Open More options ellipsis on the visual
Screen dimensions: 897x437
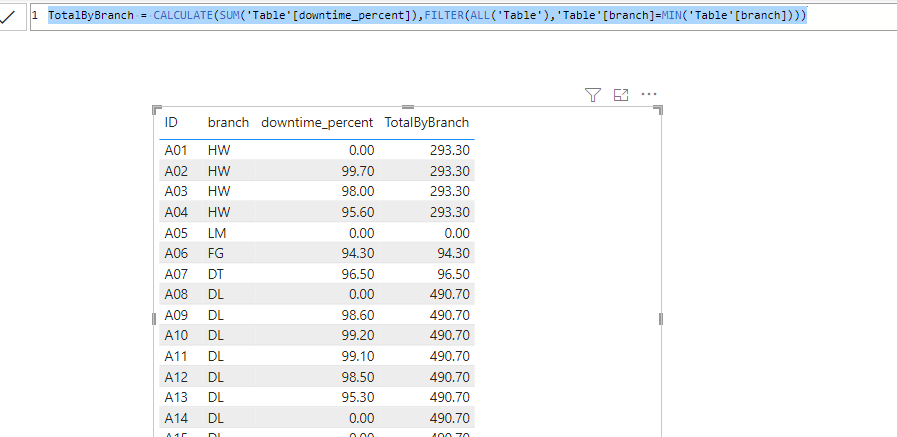[649, 94]
